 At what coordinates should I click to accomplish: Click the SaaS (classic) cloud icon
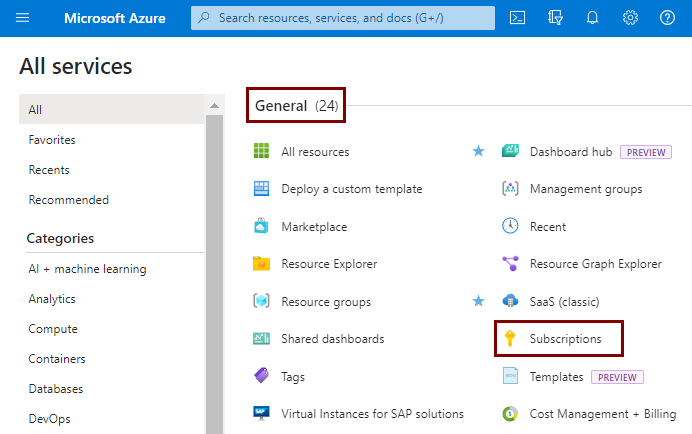coord(510,301)
